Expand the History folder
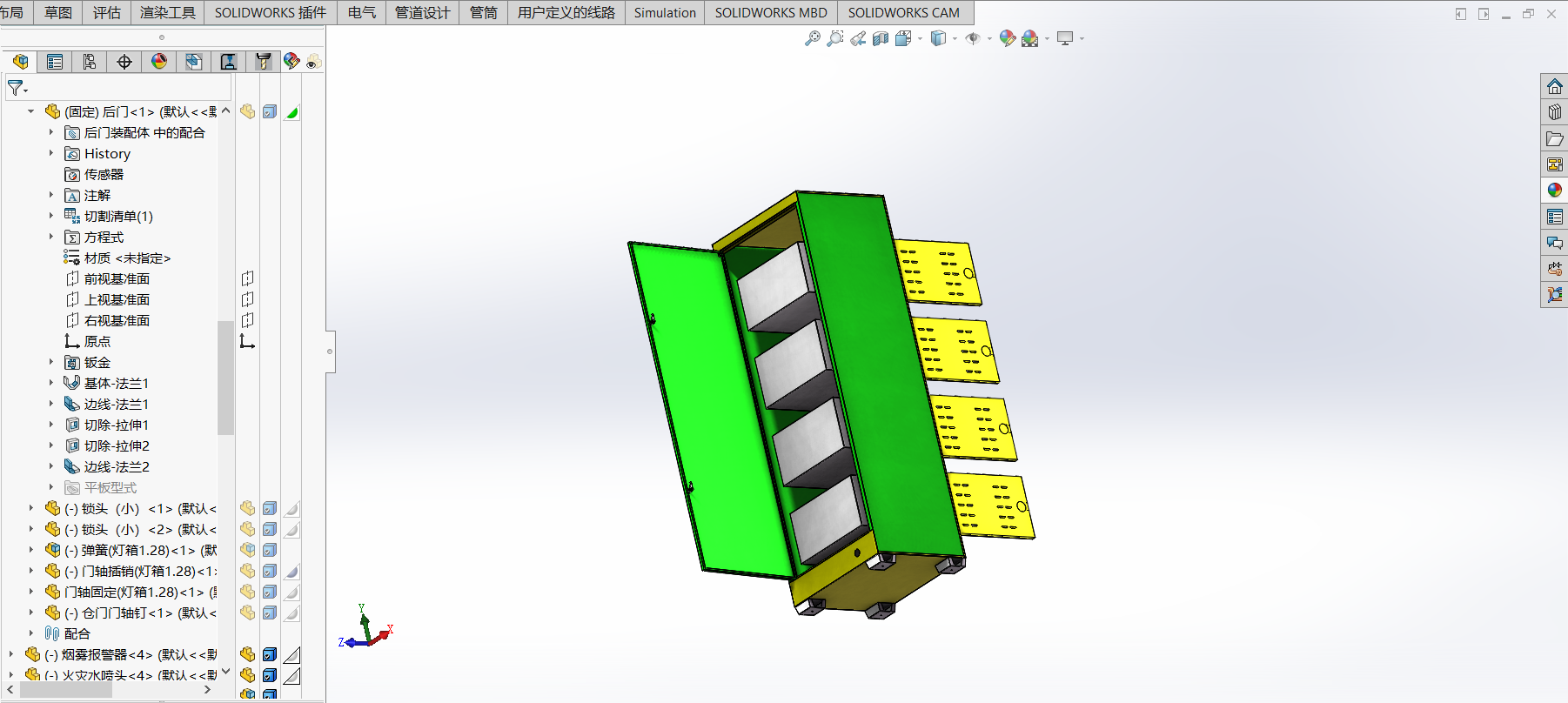Screen dimensions: 1568x703 [51, 153]
